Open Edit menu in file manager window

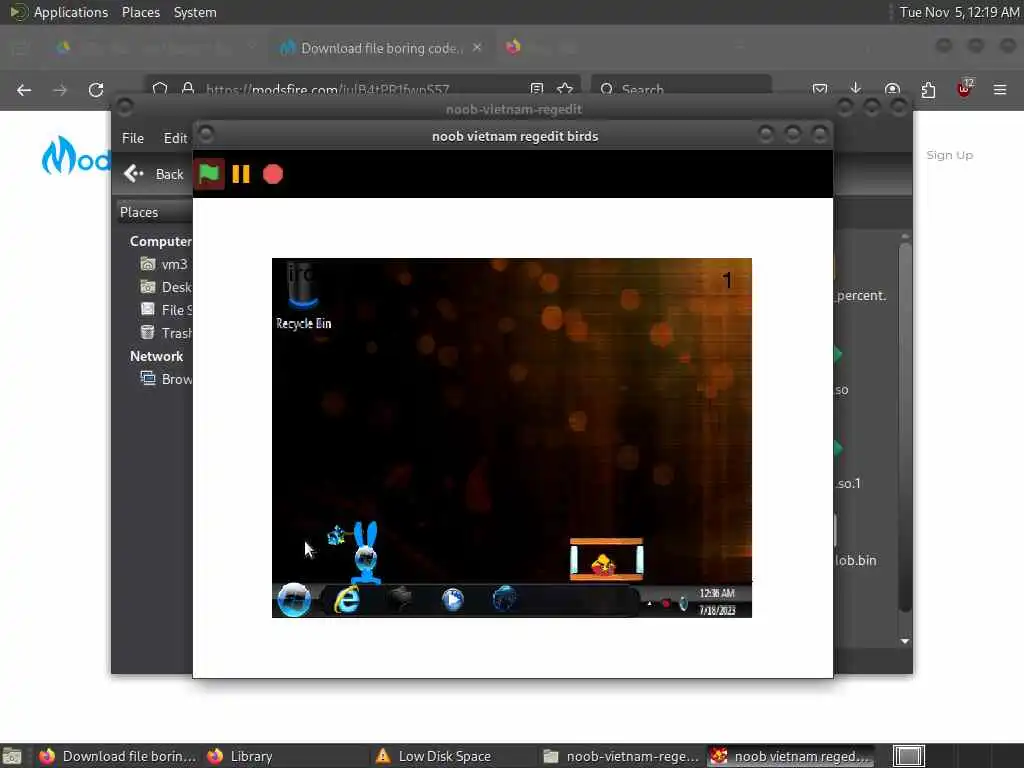[x=174, y=138]
